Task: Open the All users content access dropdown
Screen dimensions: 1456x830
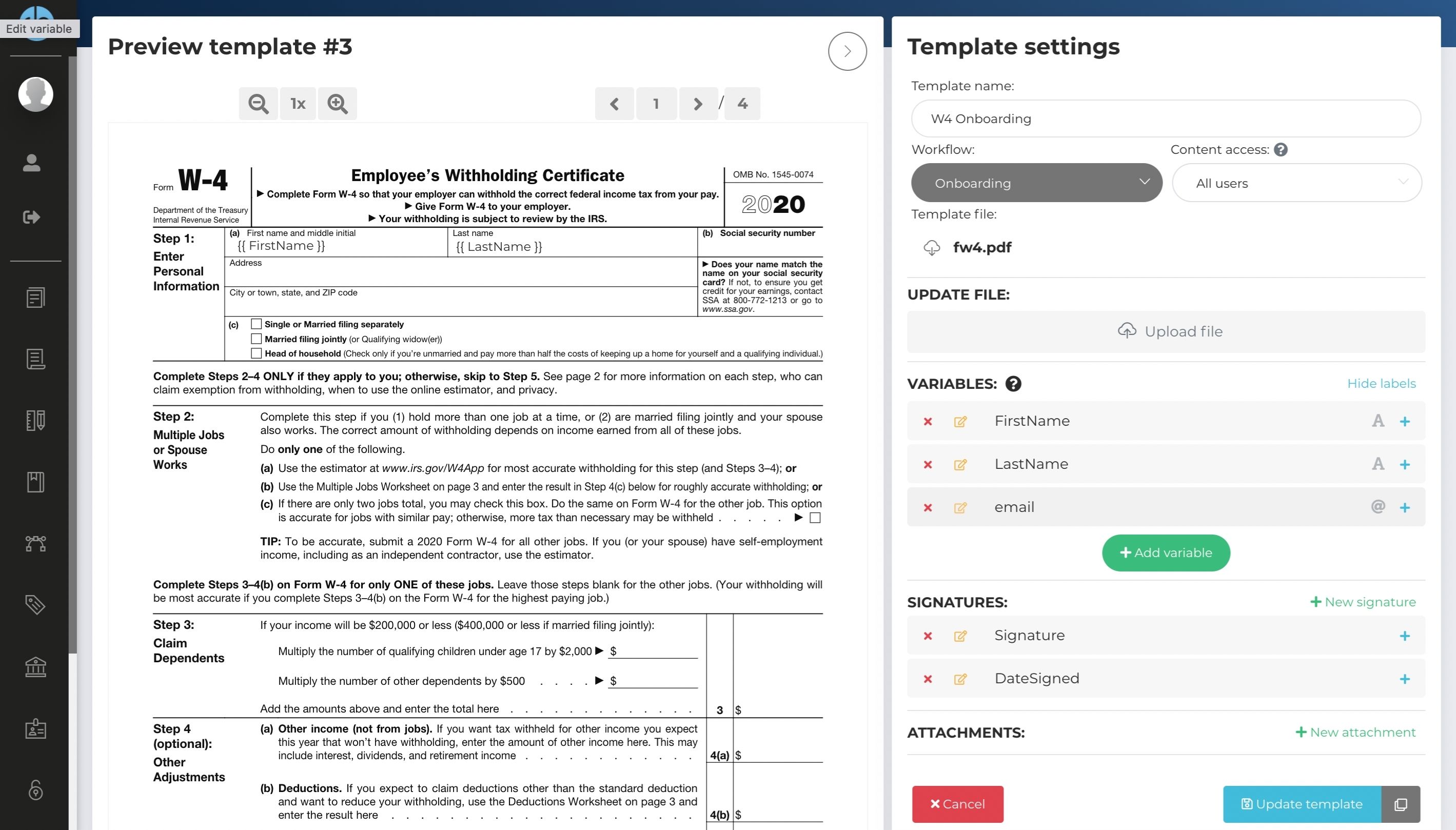Action: click(1296, 183)
